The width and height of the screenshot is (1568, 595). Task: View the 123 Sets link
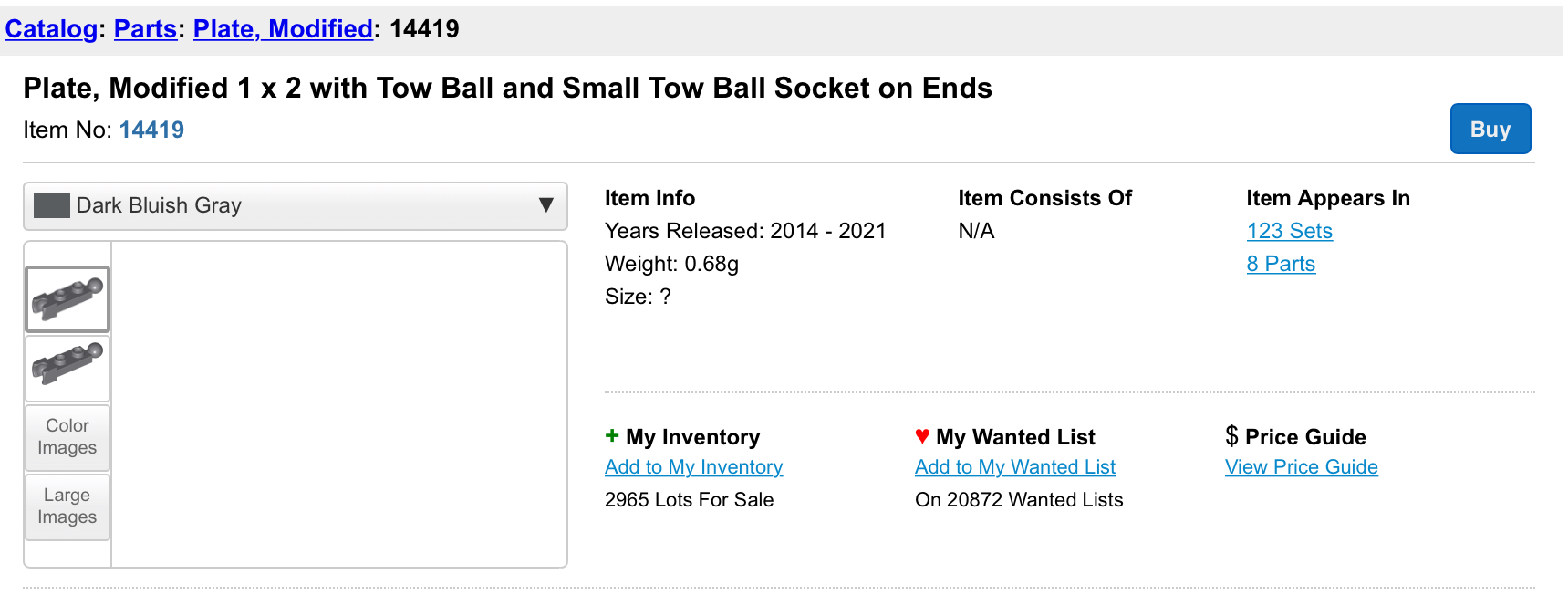click(x=1289, y=231)
